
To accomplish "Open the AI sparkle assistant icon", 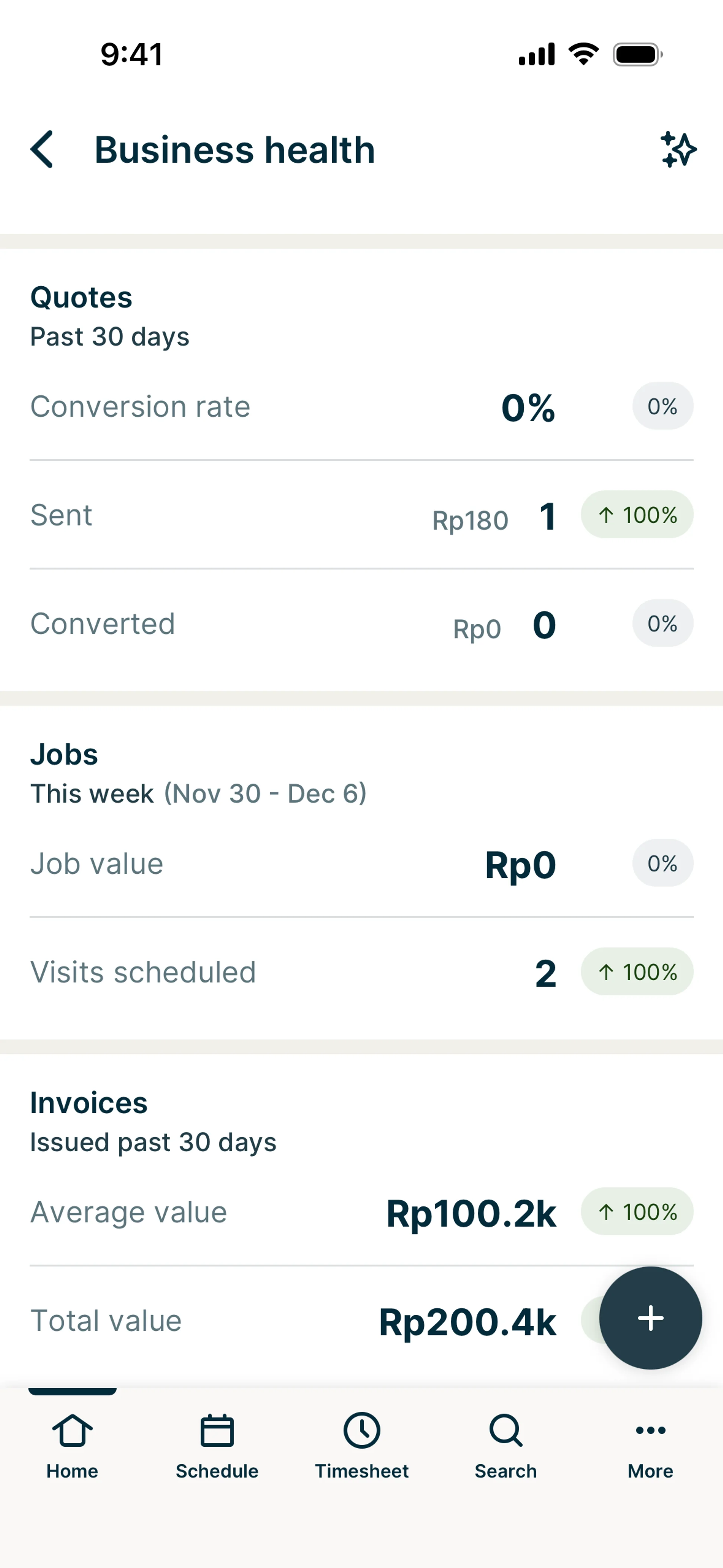I will (678, 149).
